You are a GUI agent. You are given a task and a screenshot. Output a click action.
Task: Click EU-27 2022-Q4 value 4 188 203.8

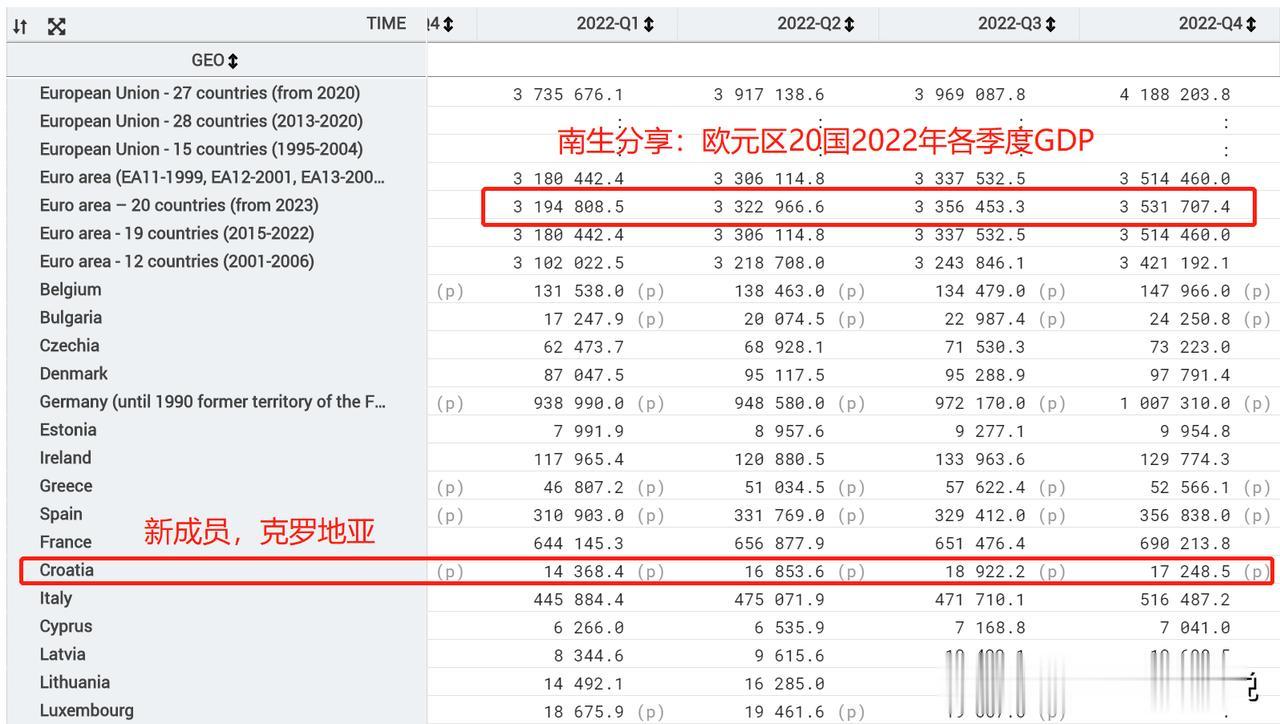(1175, 95)
